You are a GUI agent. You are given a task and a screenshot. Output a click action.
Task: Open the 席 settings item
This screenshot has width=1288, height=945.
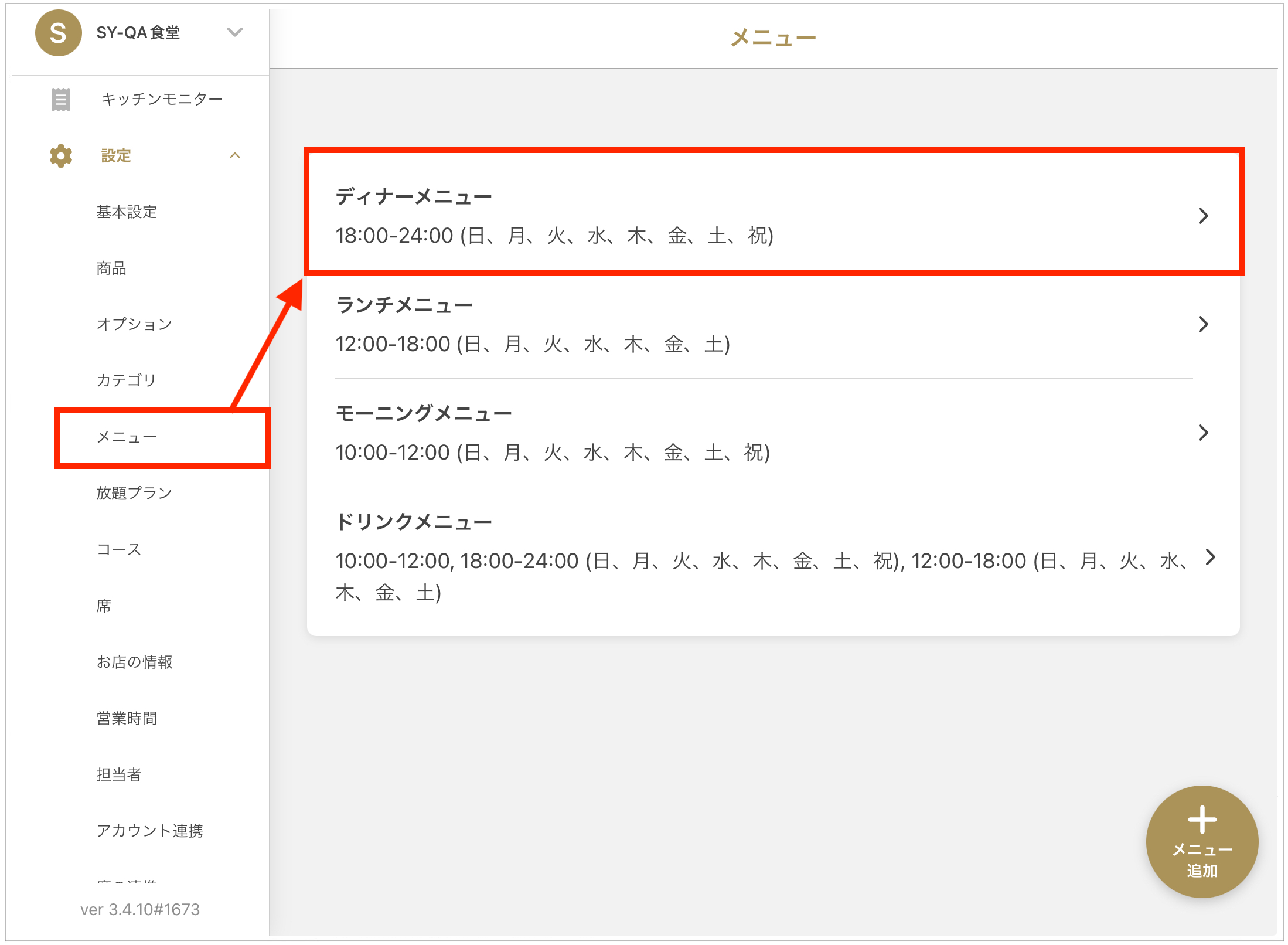[104, 606]
